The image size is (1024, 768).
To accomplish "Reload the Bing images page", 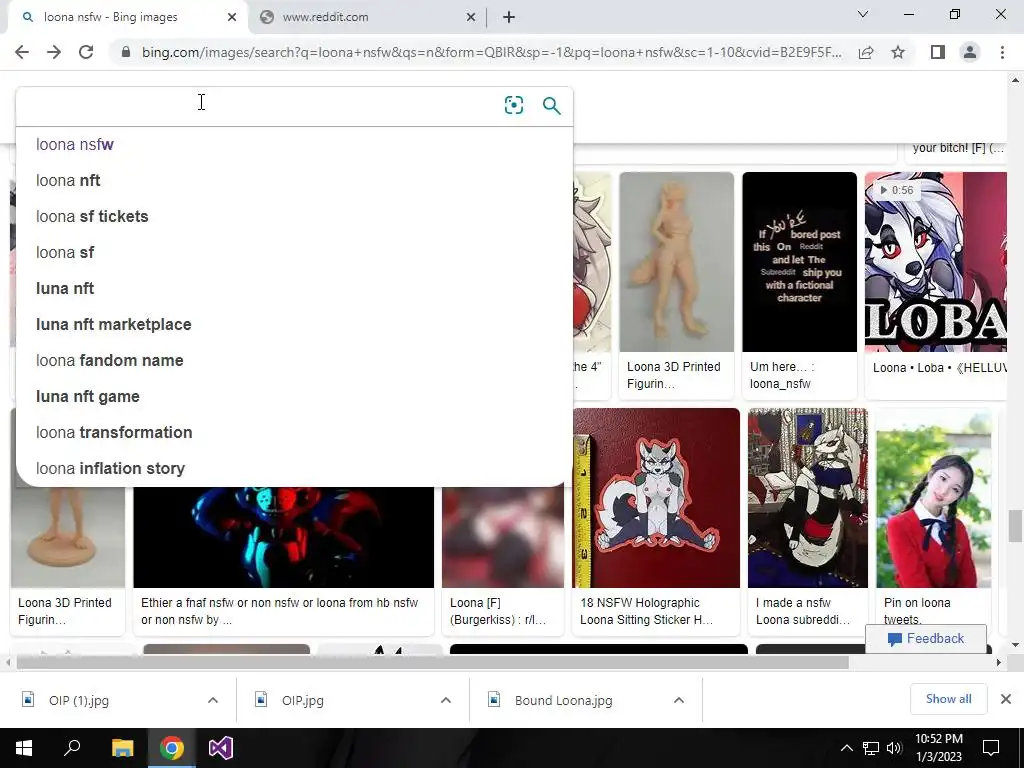I will click(x=86, y=52).
